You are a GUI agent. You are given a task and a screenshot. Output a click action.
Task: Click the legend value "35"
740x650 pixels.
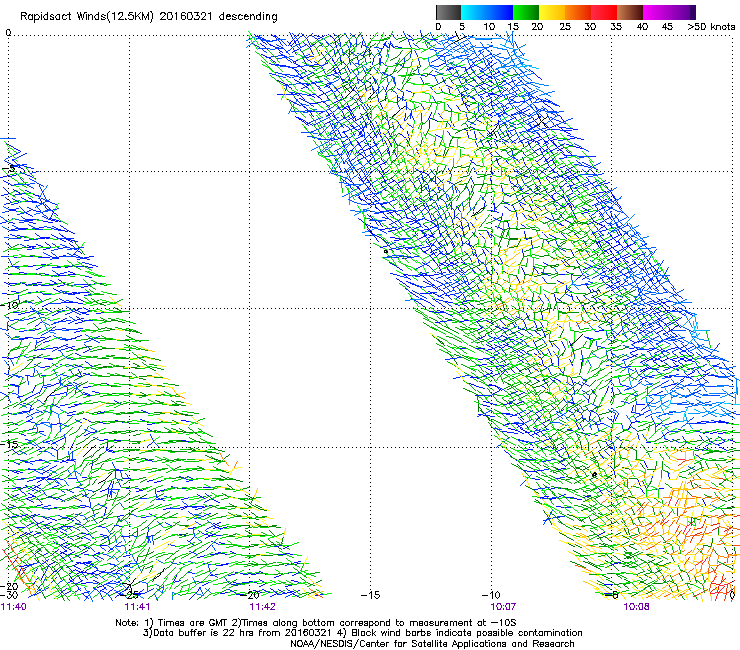coord(615,27)
